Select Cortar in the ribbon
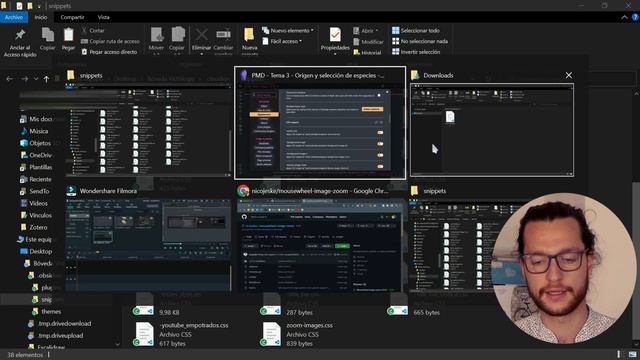 (93, 31)
